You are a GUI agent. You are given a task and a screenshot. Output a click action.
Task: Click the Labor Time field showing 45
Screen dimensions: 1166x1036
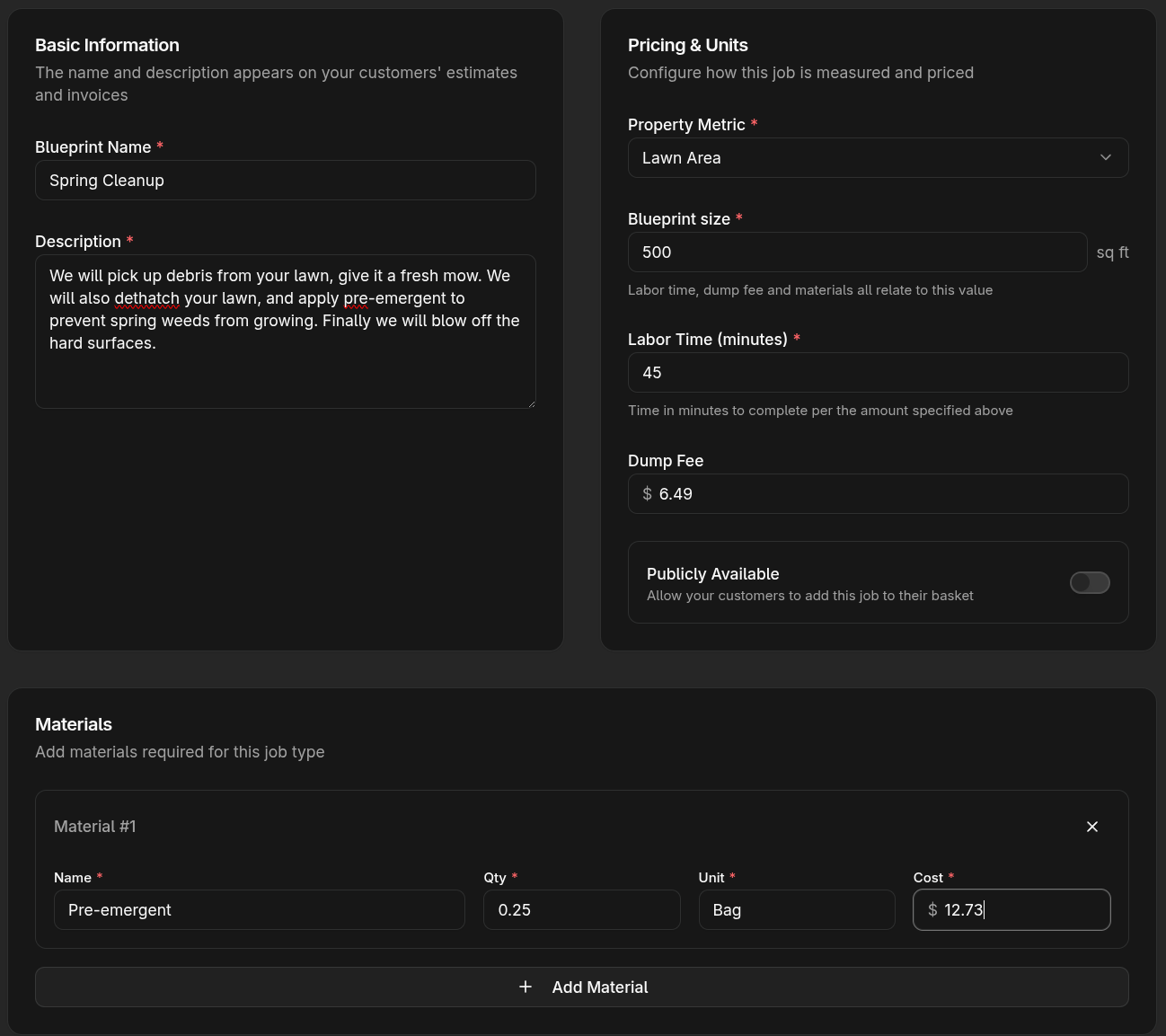pyautogui.click(x=877, y=373)
